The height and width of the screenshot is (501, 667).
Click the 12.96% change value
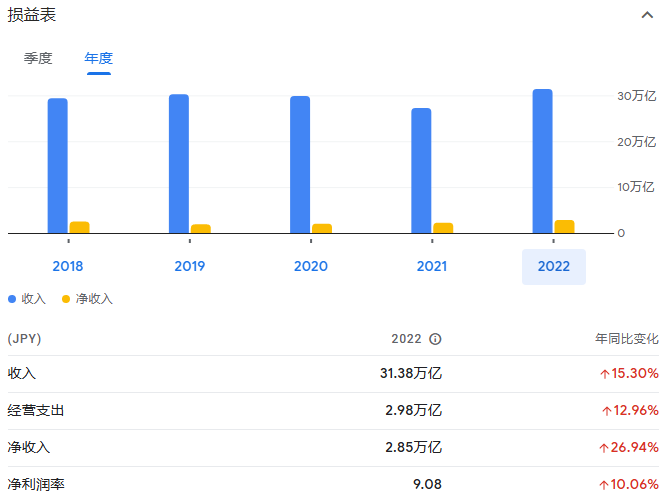click(x=630, y=410)
